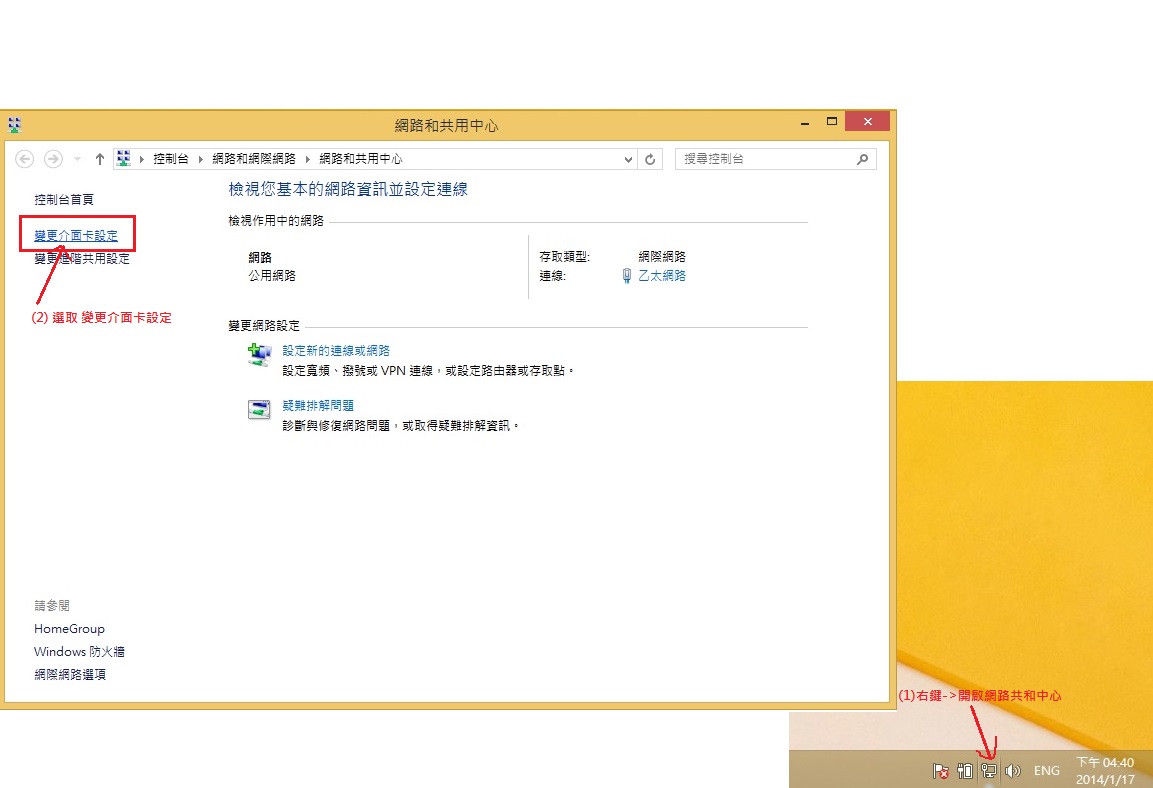Open recent locations dropdown arrow
Viewport: 1153px width, 788px height.
click(77, 159)
